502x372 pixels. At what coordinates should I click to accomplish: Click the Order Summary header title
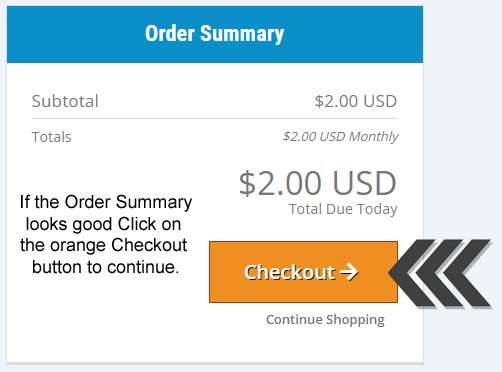click(x=214, y=34)
